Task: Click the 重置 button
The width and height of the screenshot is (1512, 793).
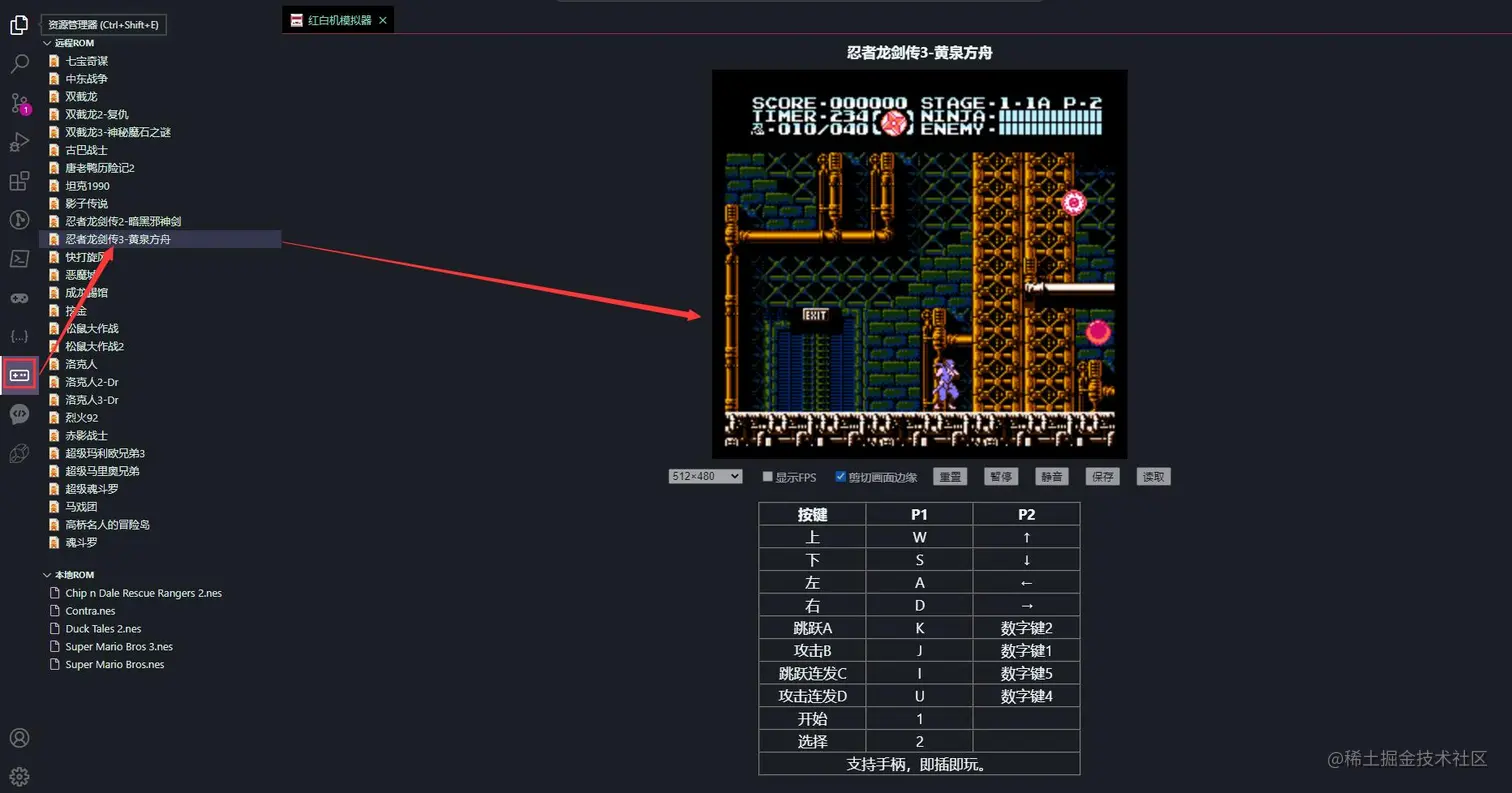Action: click(950, 477)
